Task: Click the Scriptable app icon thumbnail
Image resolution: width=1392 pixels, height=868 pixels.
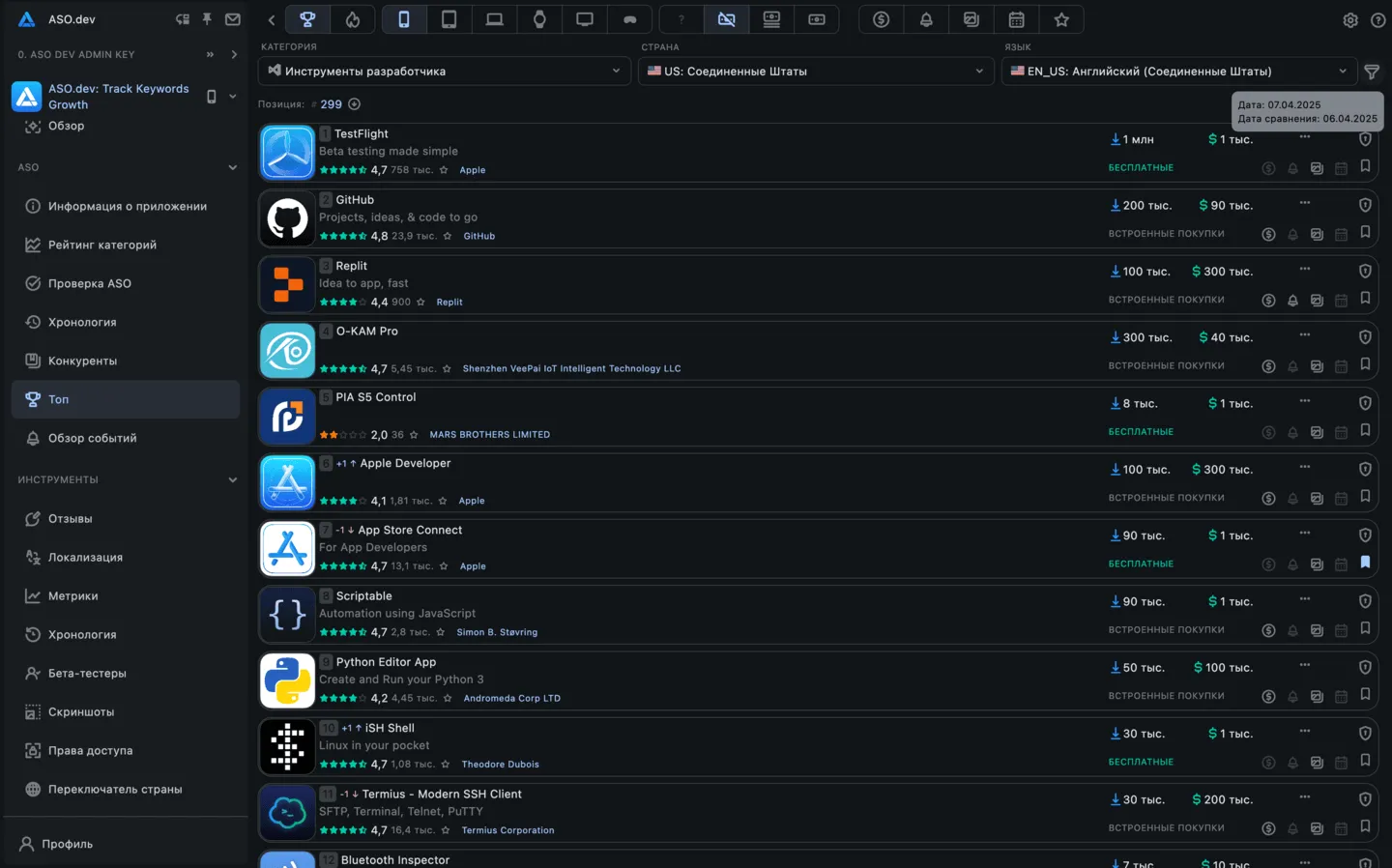Action: pyautogui.click(x=287, y=615)
